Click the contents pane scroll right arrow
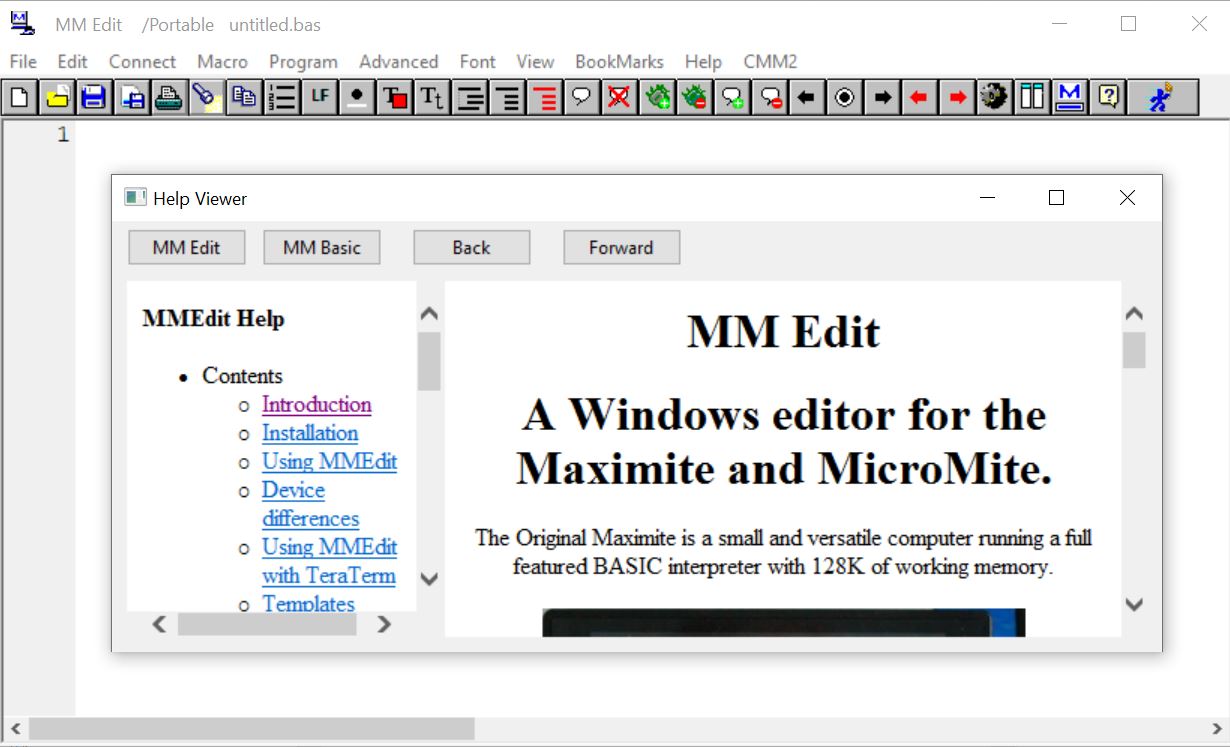 click(384, 624)
